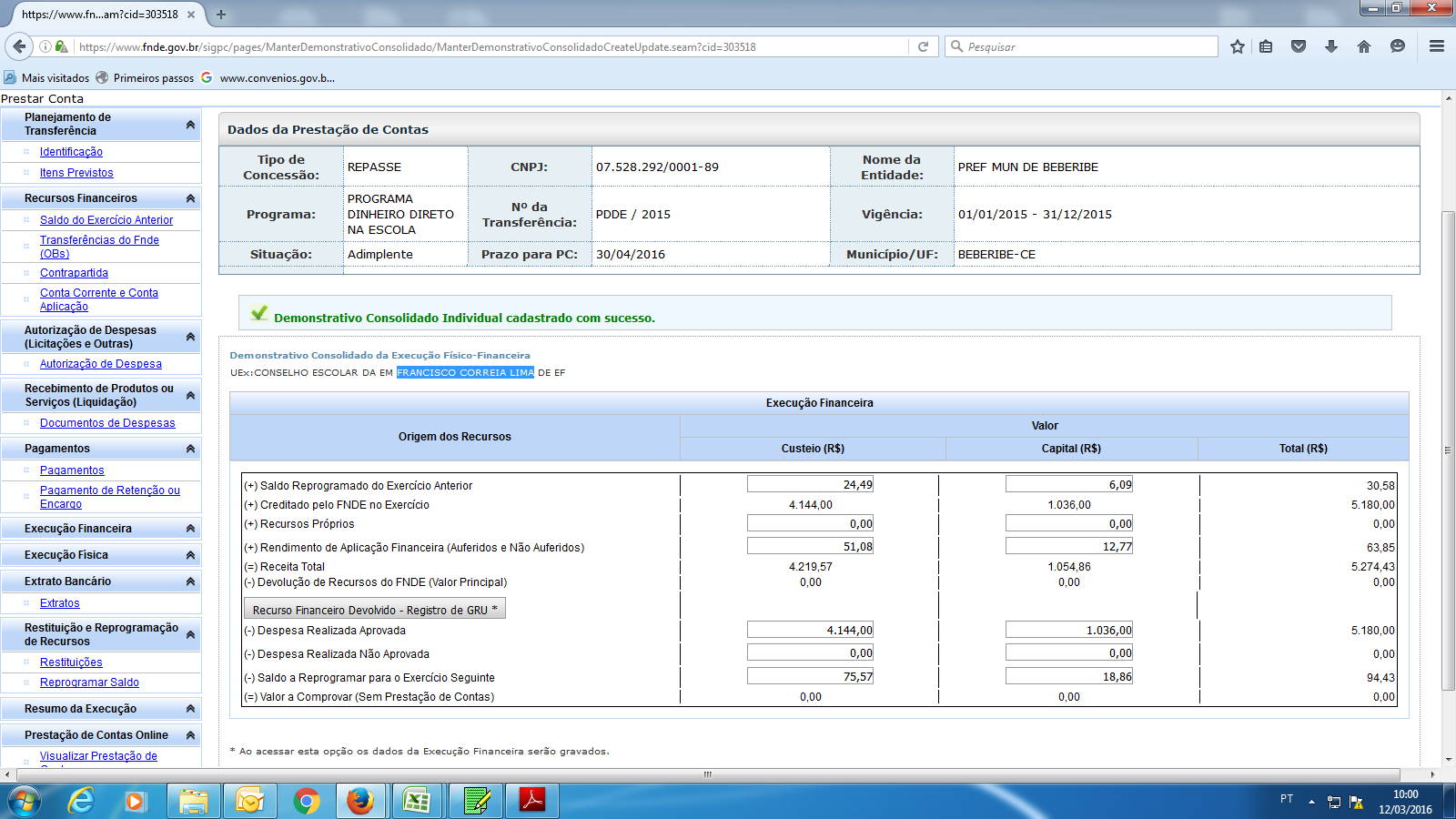Open a new browser tab
The image size is (1456, 819).
tap(221, 15)
